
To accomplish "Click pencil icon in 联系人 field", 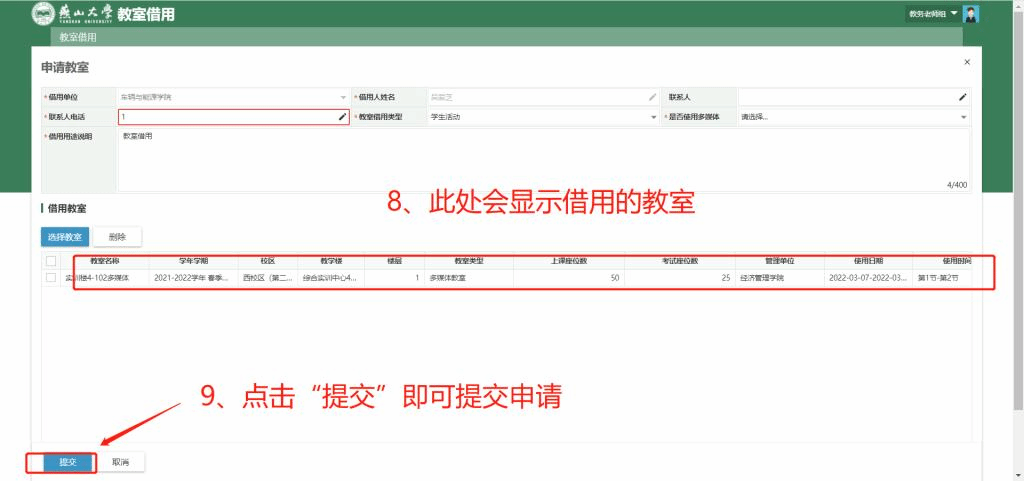I will tap(962, 97).
